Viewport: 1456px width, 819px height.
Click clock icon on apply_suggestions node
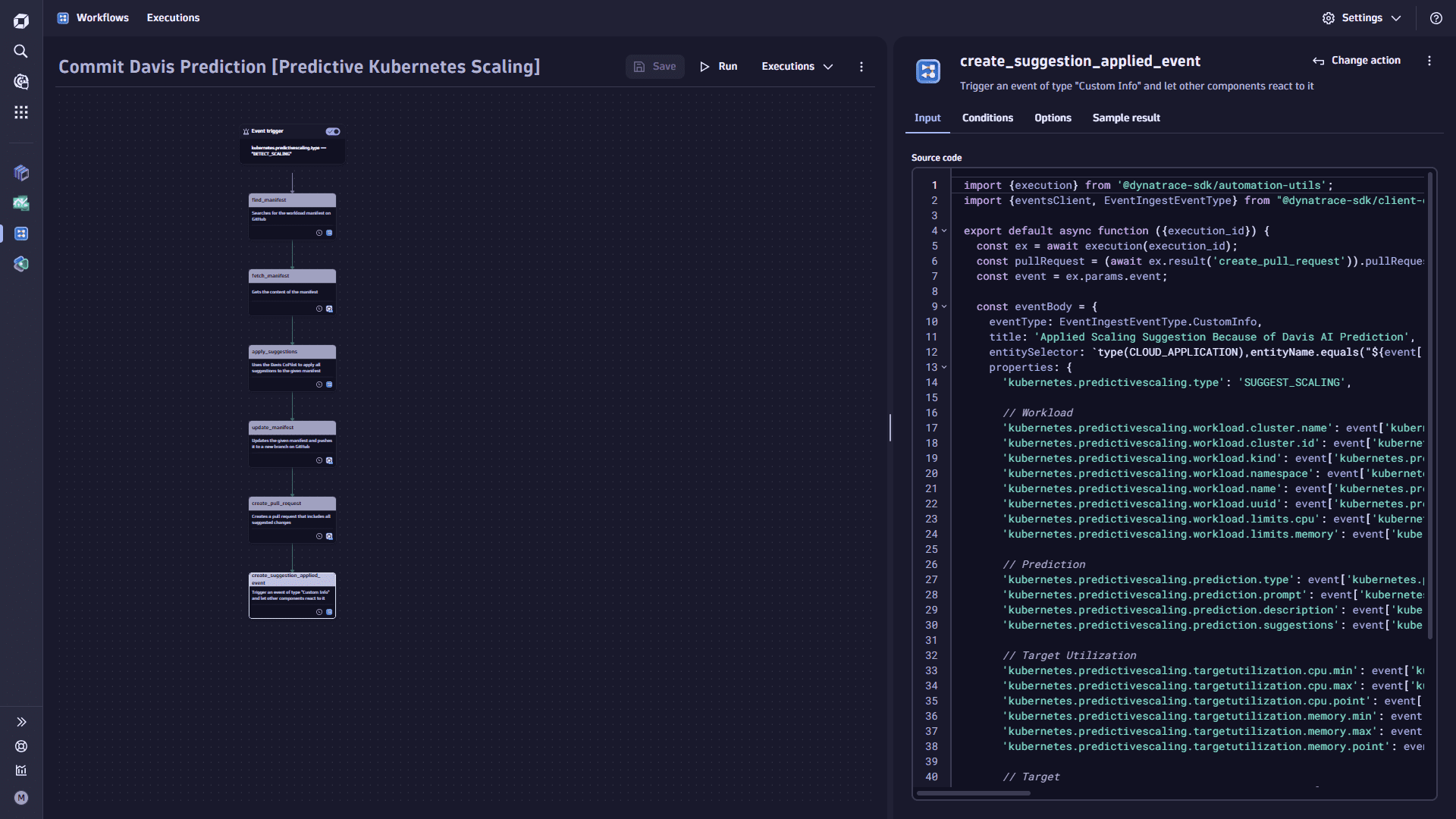pyautogui.click(x=319, y=384)
